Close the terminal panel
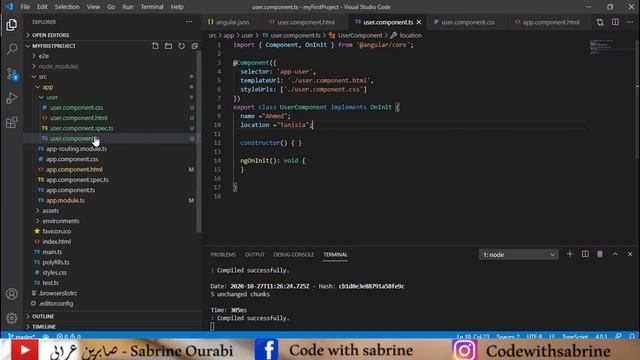Image resolution: width=640 pixels, height=360 pixels. tap(630, 254)
